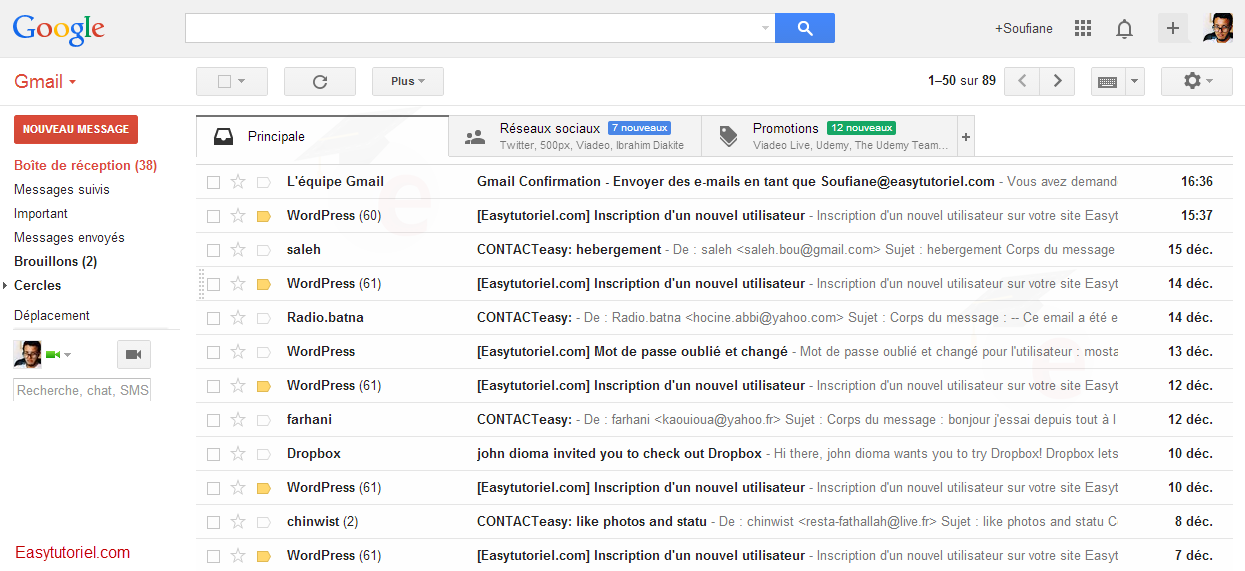The height and width of the screenshot is (571, 1245).
Task: Open the input tools dropdown arrow
Action: point(1135,82)
